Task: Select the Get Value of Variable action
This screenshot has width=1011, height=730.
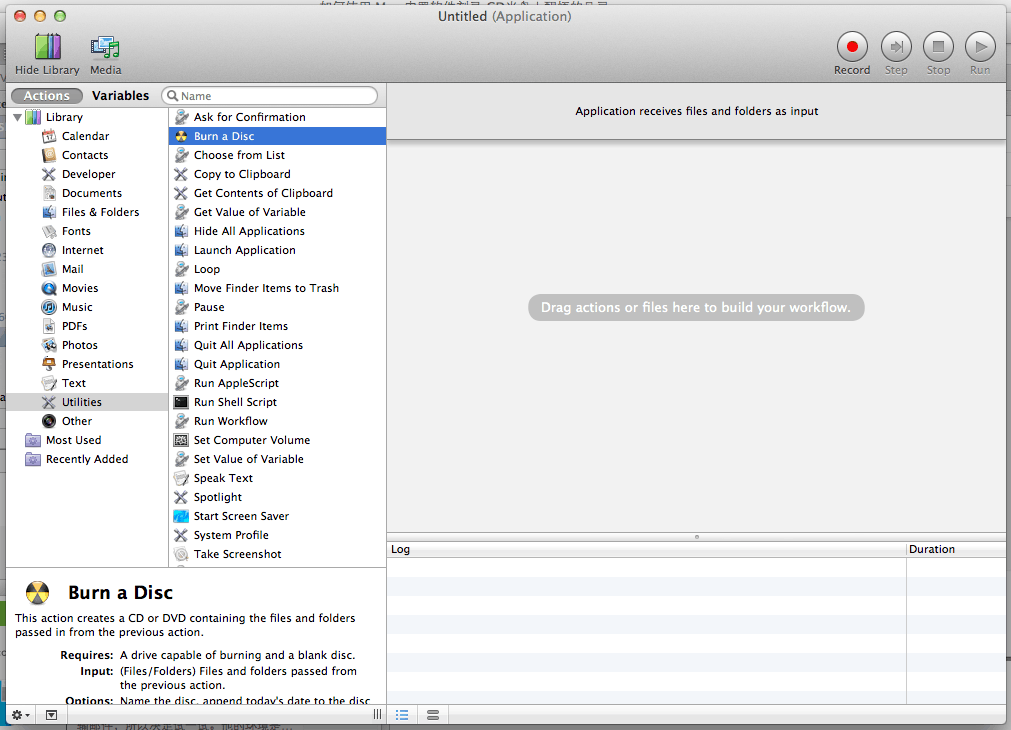Action: (277, 212)
